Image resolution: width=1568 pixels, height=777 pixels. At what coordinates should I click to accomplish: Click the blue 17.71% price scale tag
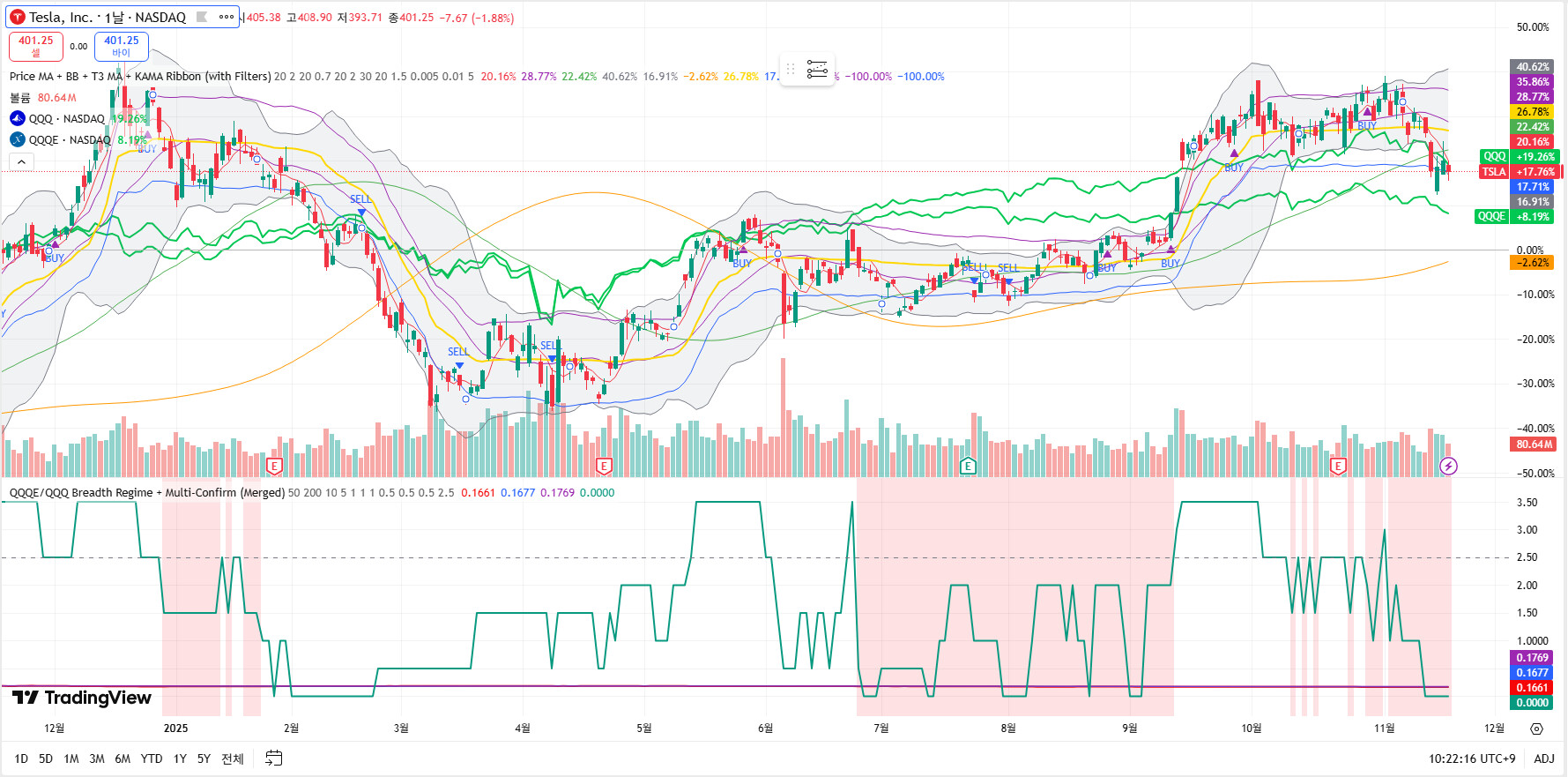click(x=1534, y=187)
